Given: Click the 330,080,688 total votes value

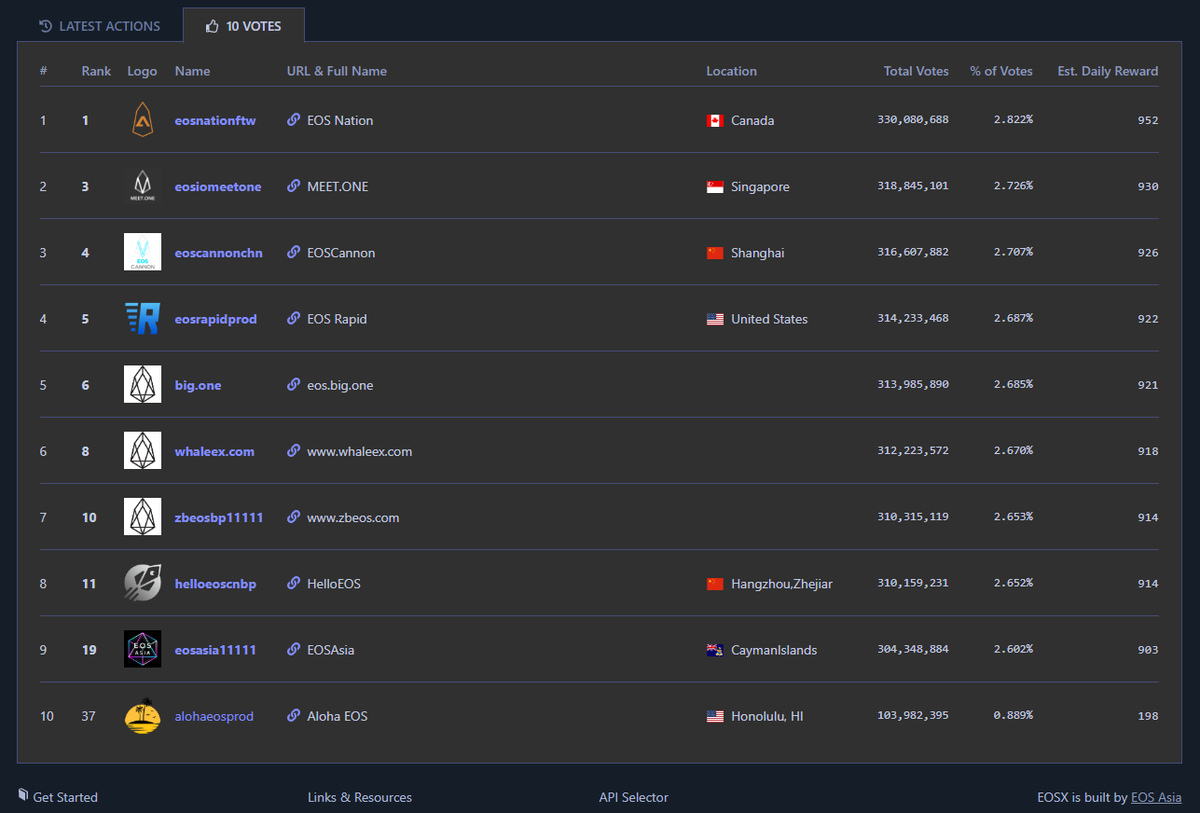Looking at the screenshot, I should [913, 120].
